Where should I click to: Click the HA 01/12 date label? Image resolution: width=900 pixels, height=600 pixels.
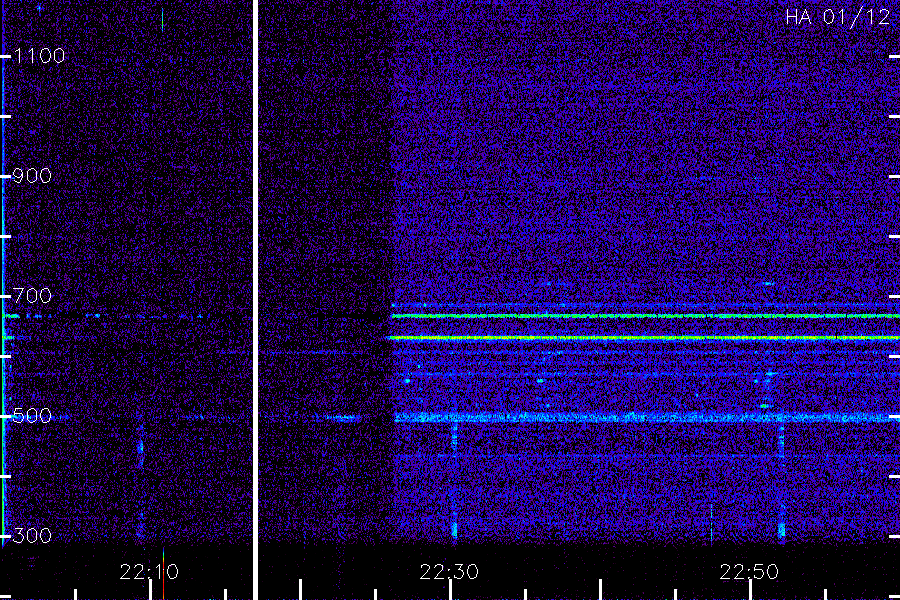[x=837, y=17]
